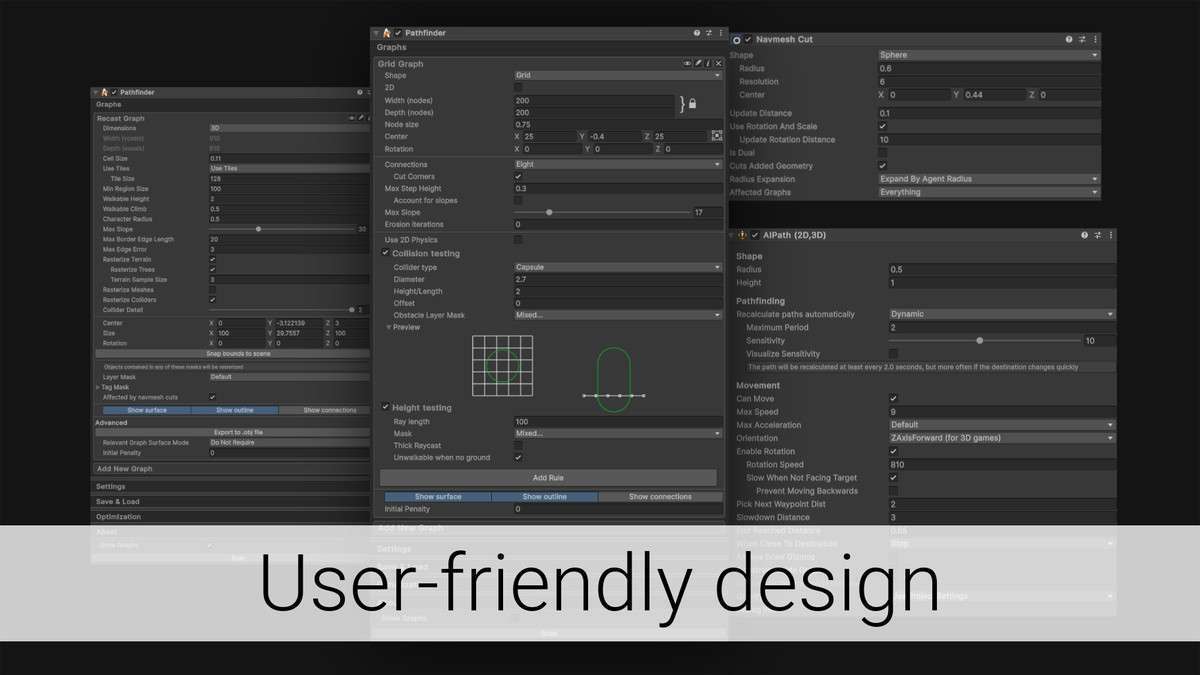Open help for the Navmesh Cut component
1200x675 pixels.
pyautogui.click(x=1069, y=39)
